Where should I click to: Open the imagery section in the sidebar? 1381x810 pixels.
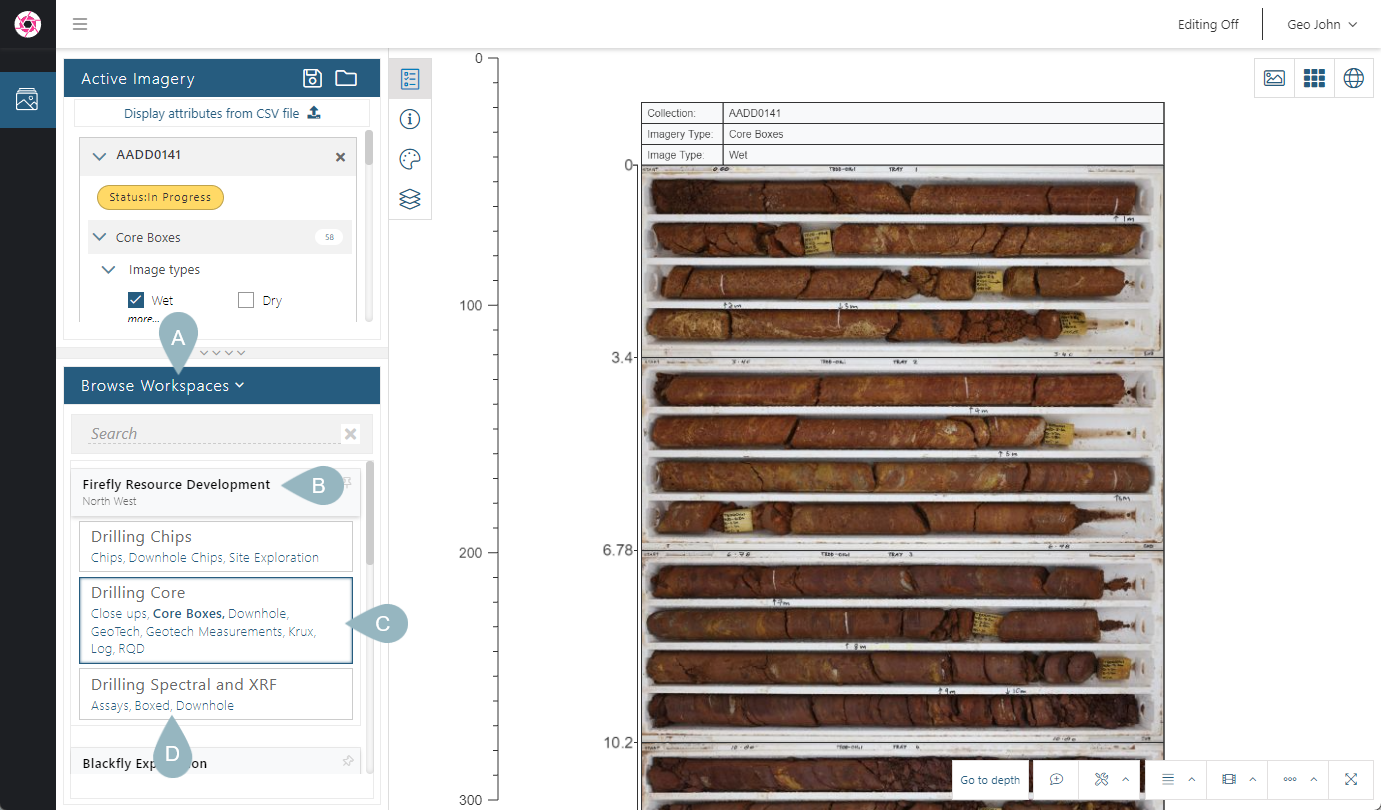coord(27,99)
